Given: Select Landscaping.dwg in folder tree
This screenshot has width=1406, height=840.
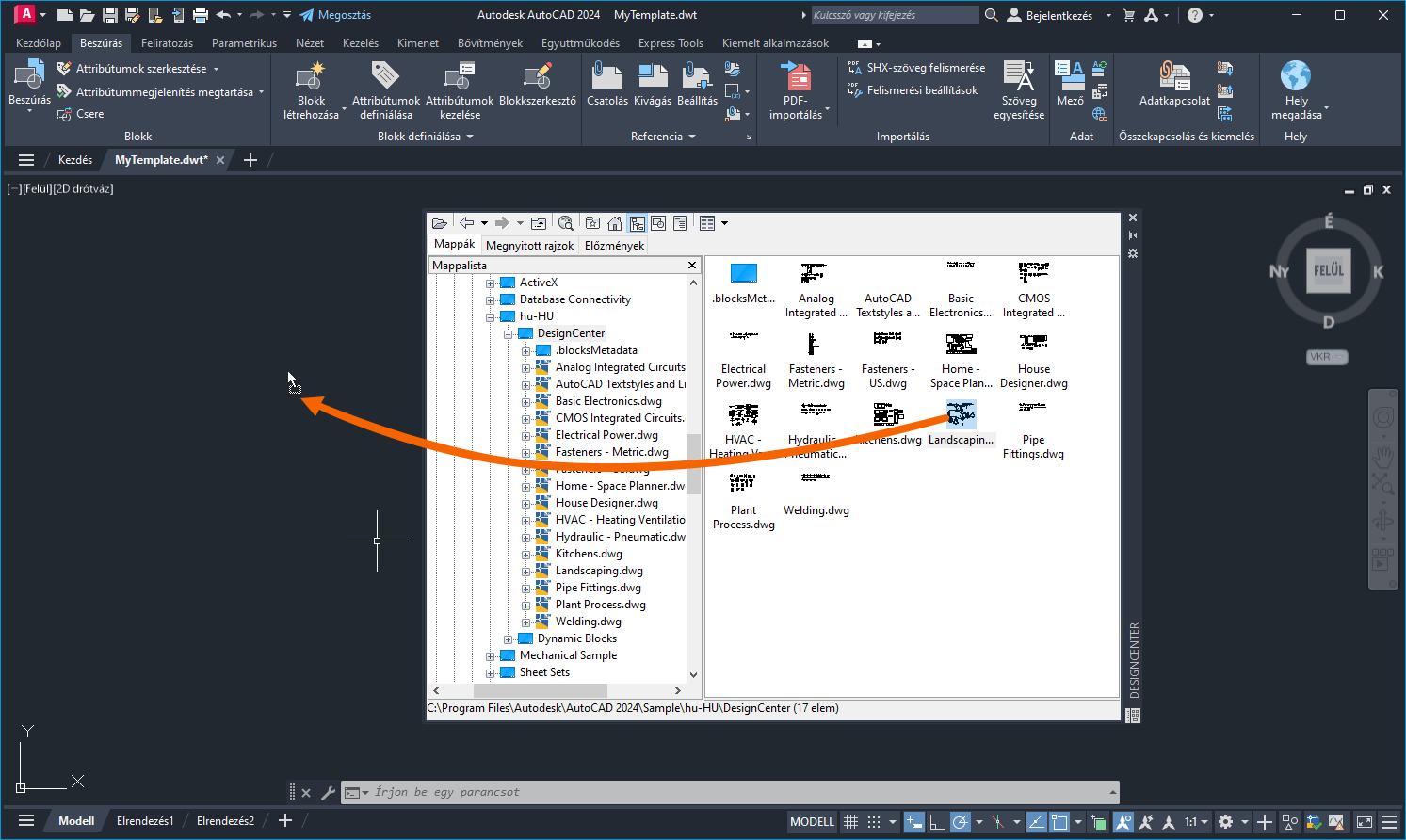Looking at the screenshot, I should point(599,572).
